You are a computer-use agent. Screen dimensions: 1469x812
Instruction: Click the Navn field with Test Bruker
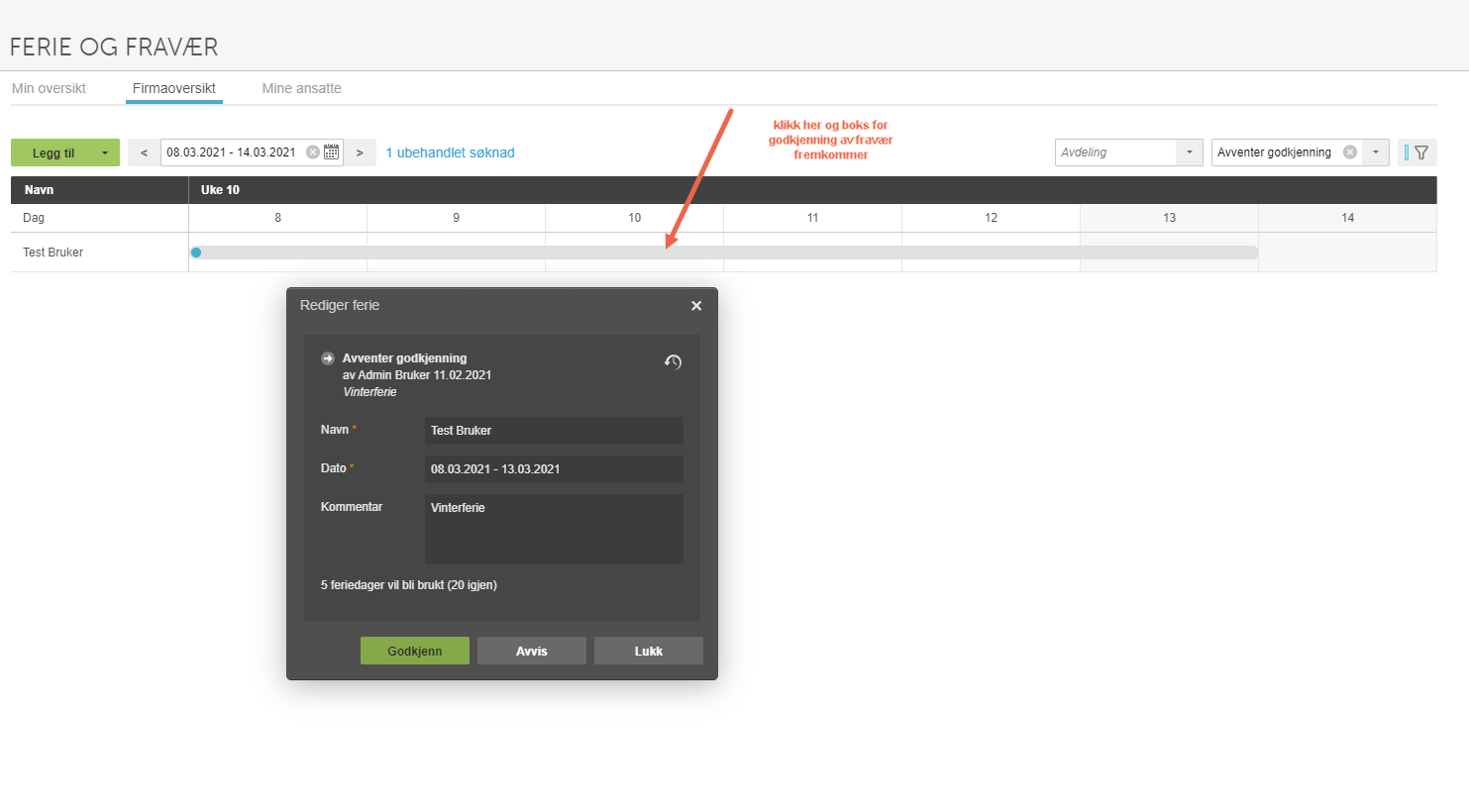click(x=555, y=431)
